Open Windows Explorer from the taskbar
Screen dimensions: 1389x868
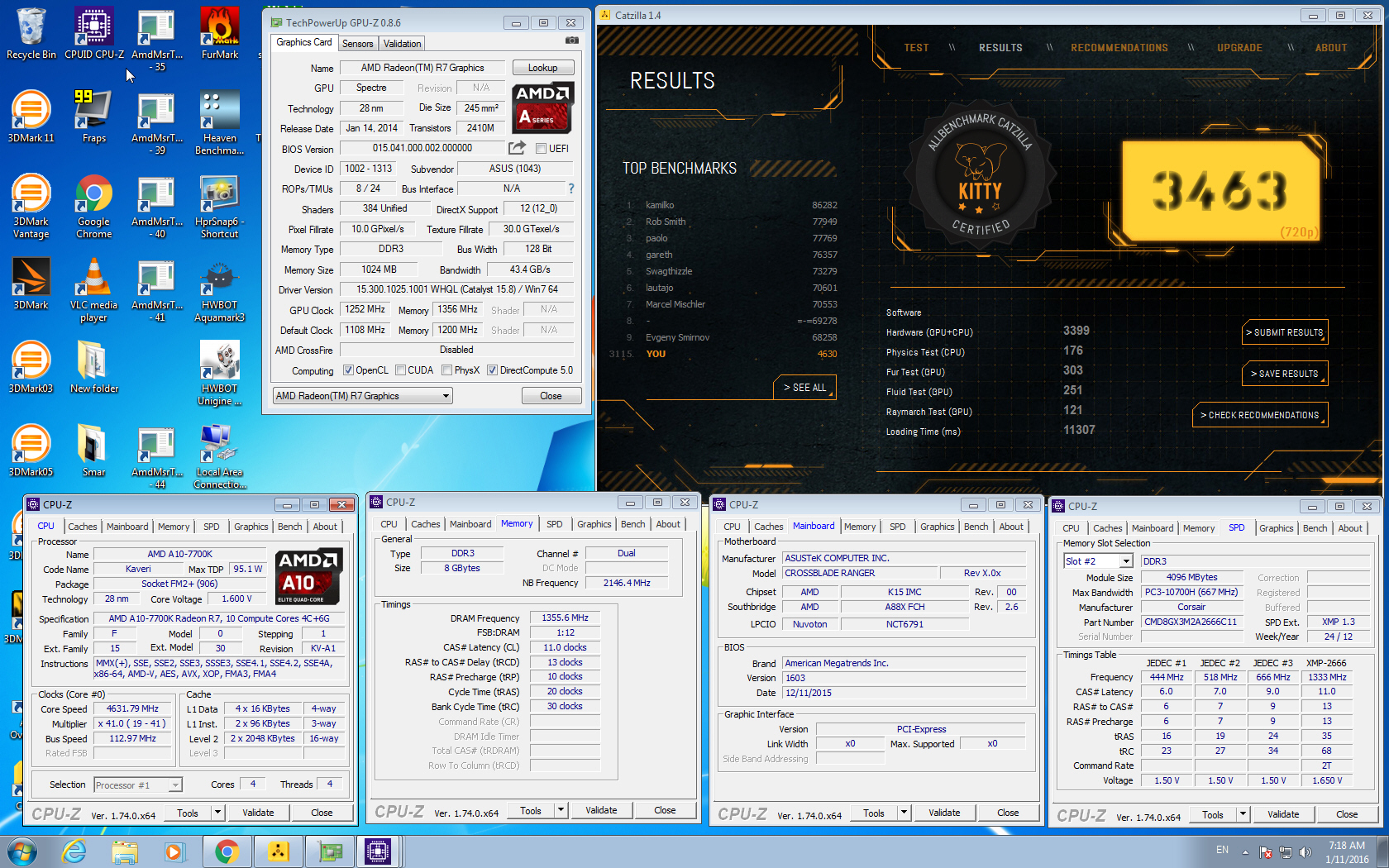[125, 851]
